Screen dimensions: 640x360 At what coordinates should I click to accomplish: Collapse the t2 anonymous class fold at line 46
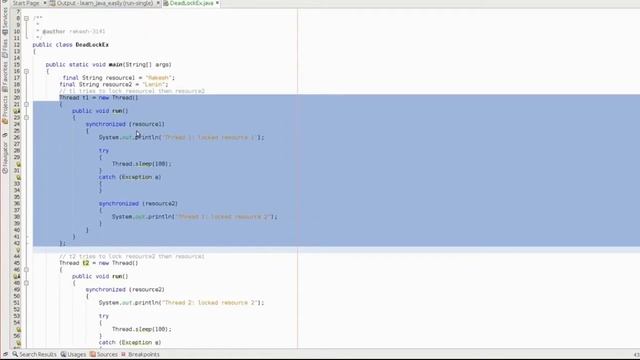(x=27, y=270)
